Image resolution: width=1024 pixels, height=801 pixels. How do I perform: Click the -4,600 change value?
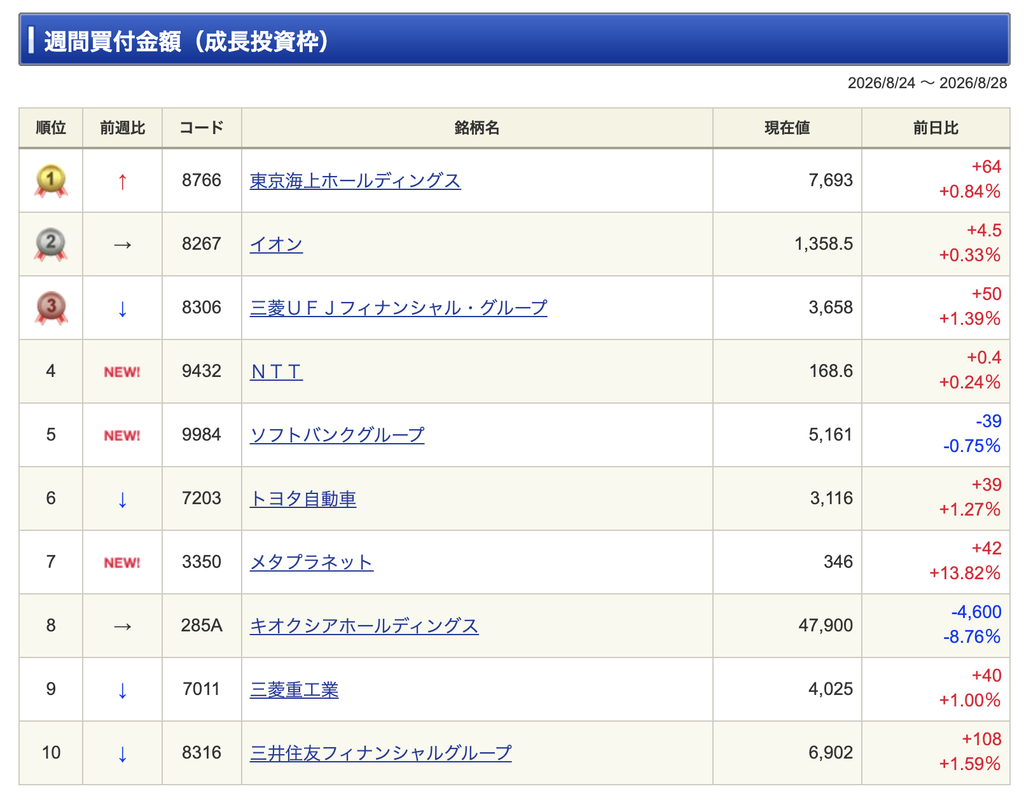[976, 612]
